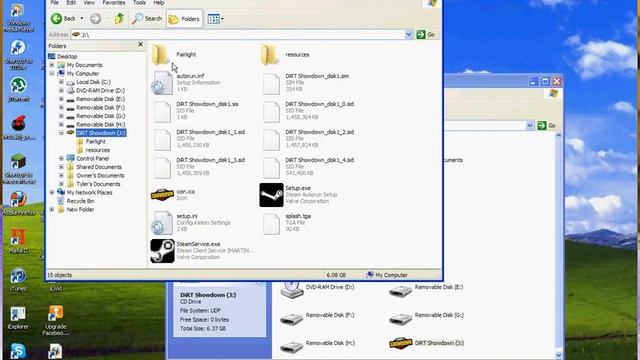Image resolution: width=640 pixels, height=360 pixels.
Task: Open Mafia II desktop shortcut
Action: (x=18, y=242)
